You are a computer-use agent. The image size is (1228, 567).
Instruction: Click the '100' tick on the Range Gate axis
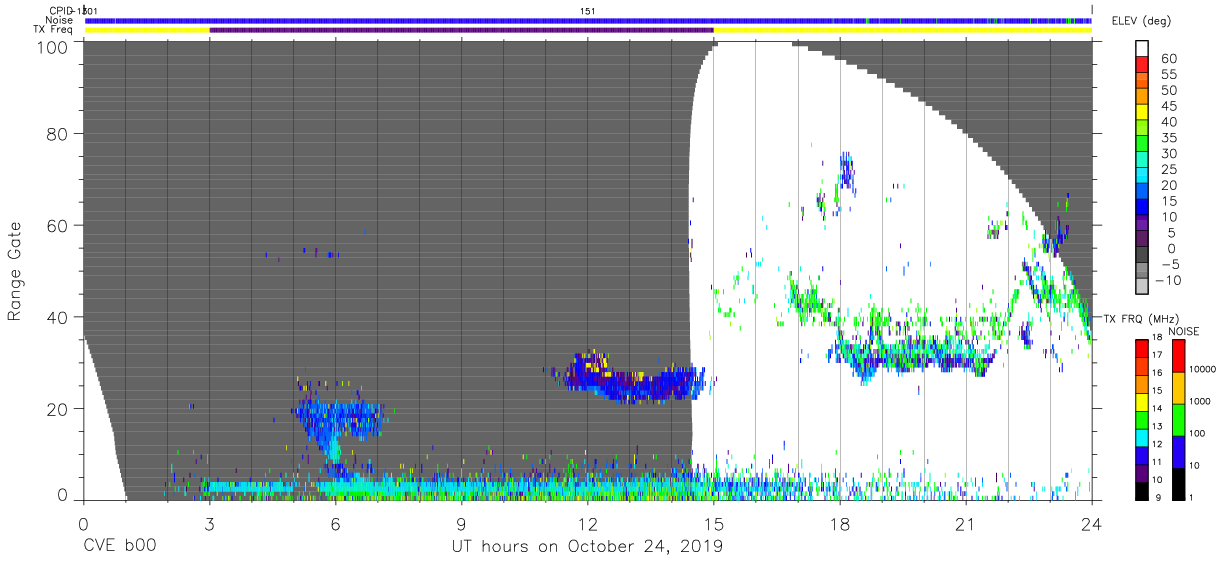tap(51, 47)
